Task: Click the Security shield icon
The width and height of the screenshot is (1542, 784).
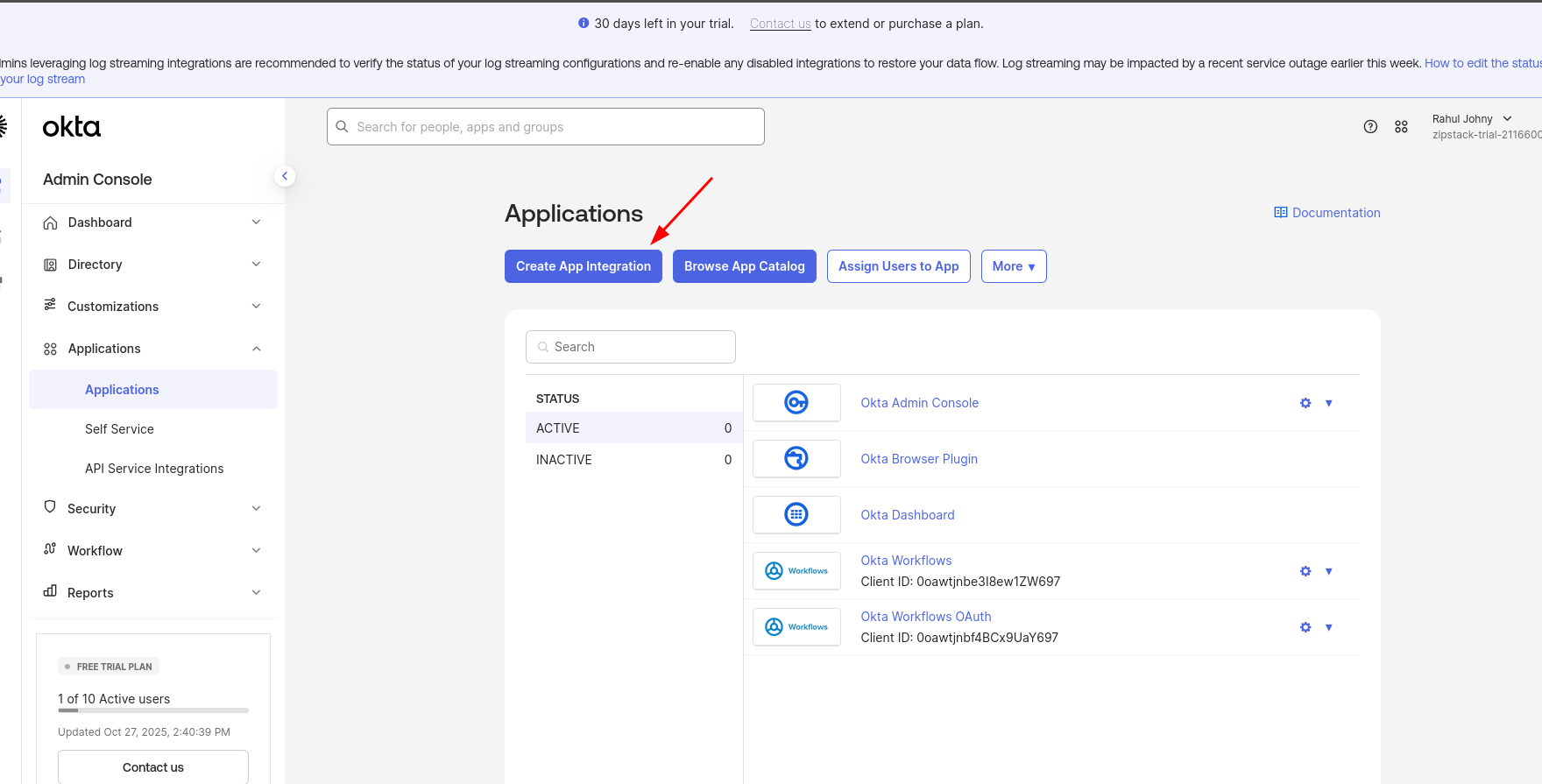Action: click(x=50, y=507)
